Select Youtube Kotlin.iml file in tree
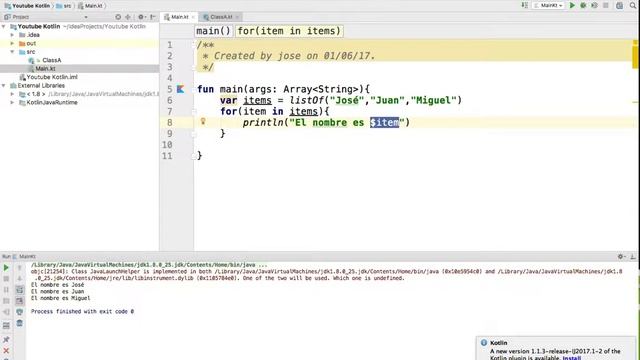 (51, 77)
